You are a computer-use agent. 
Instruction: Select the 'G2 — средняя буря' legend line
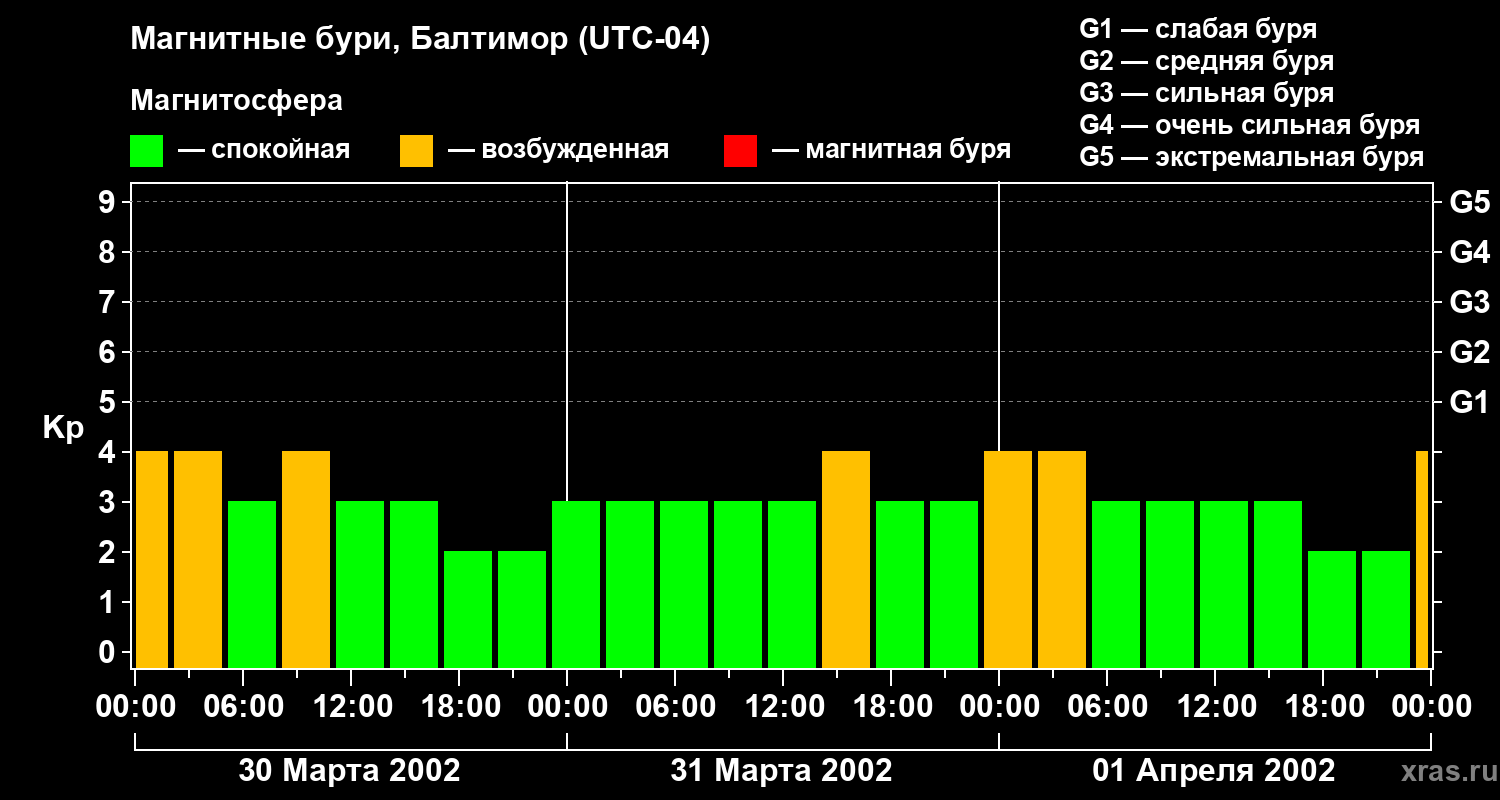1206,61
